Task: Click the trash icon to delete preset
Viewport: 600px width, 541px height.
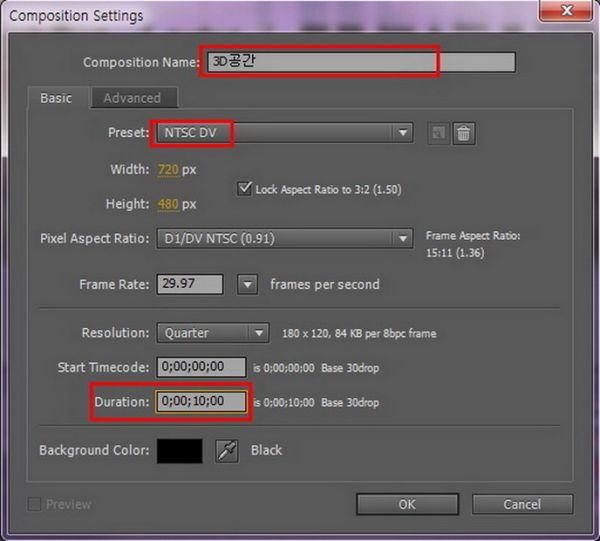Action: [x=464, y=134]
